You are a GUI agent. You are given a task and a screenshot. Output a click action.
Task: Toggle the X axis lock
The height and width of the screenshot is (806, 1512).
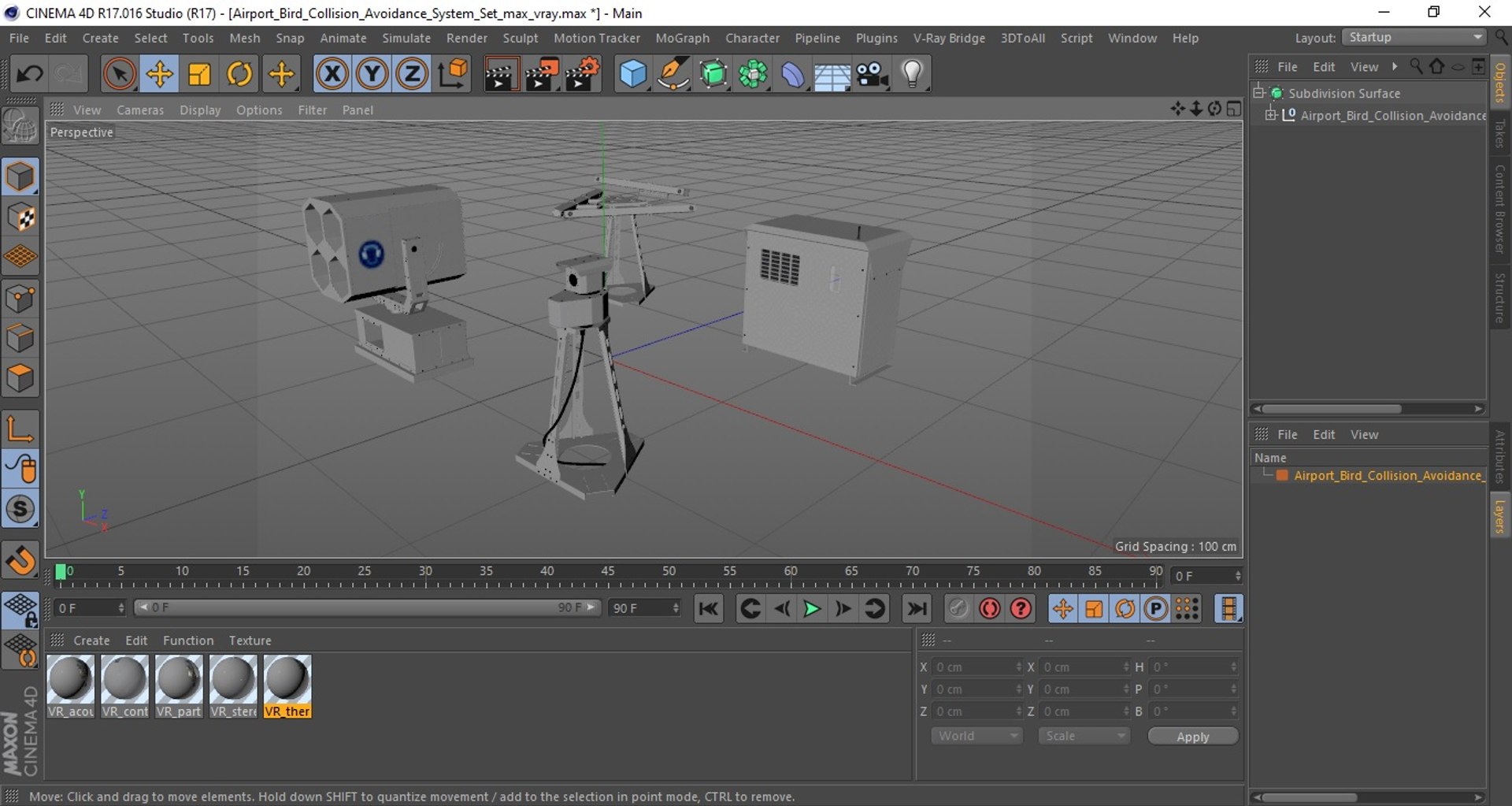[332, 75]
